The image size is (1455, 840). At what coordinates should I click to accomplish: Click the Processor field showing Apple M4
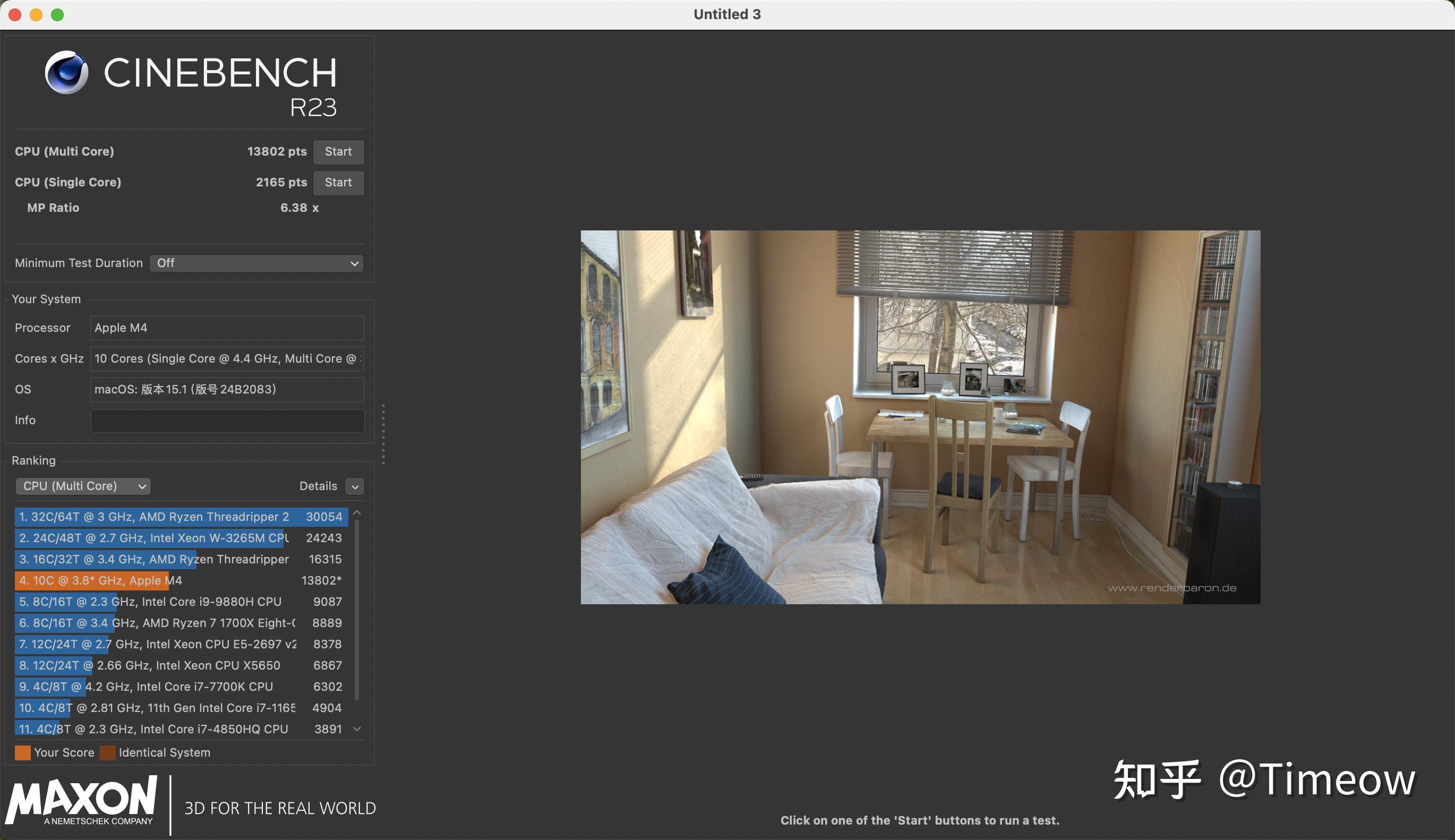click(x=227, y=328)
